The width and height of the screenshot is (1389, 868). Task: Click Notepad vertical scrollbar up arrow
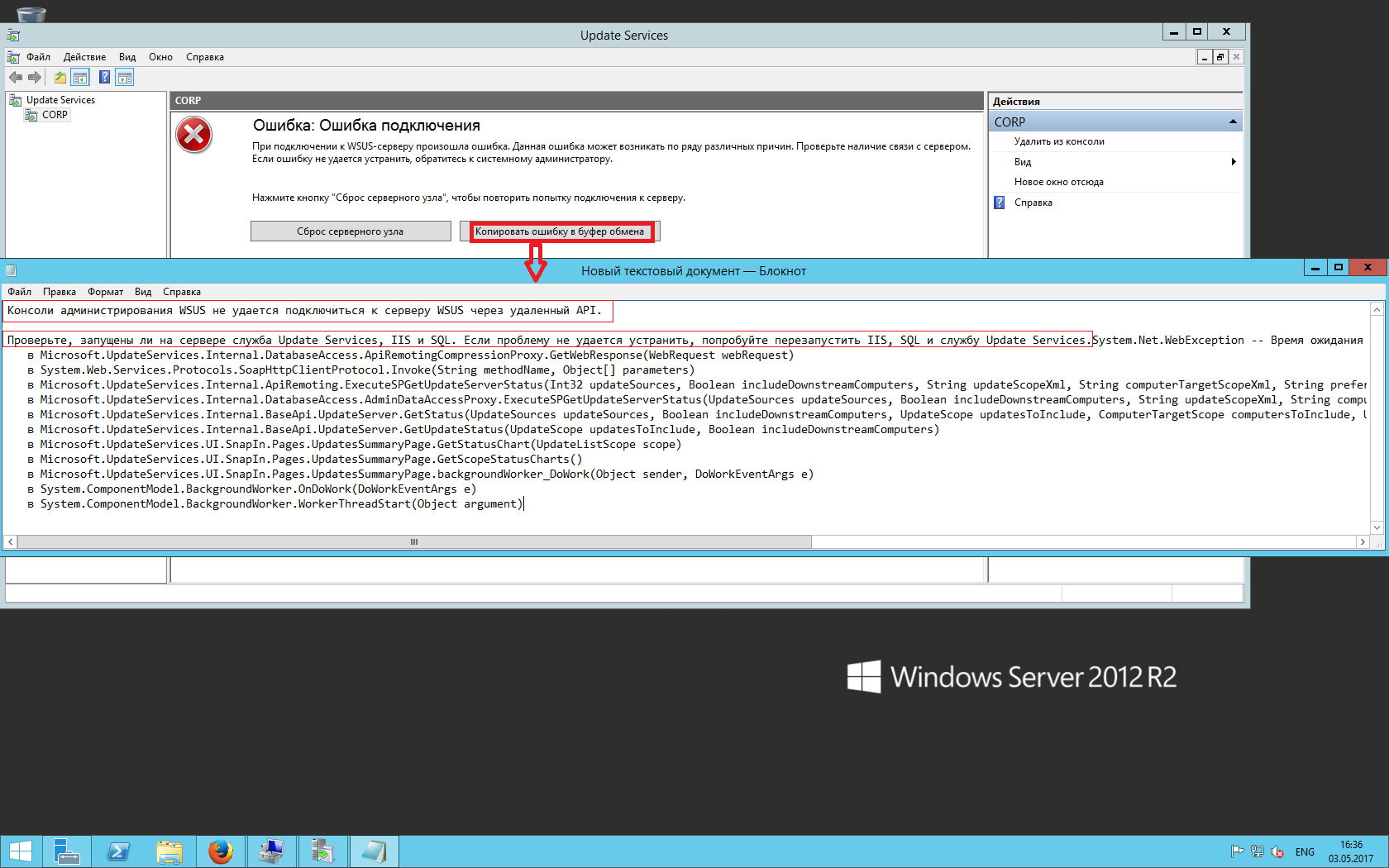(x=1377, y=309)
